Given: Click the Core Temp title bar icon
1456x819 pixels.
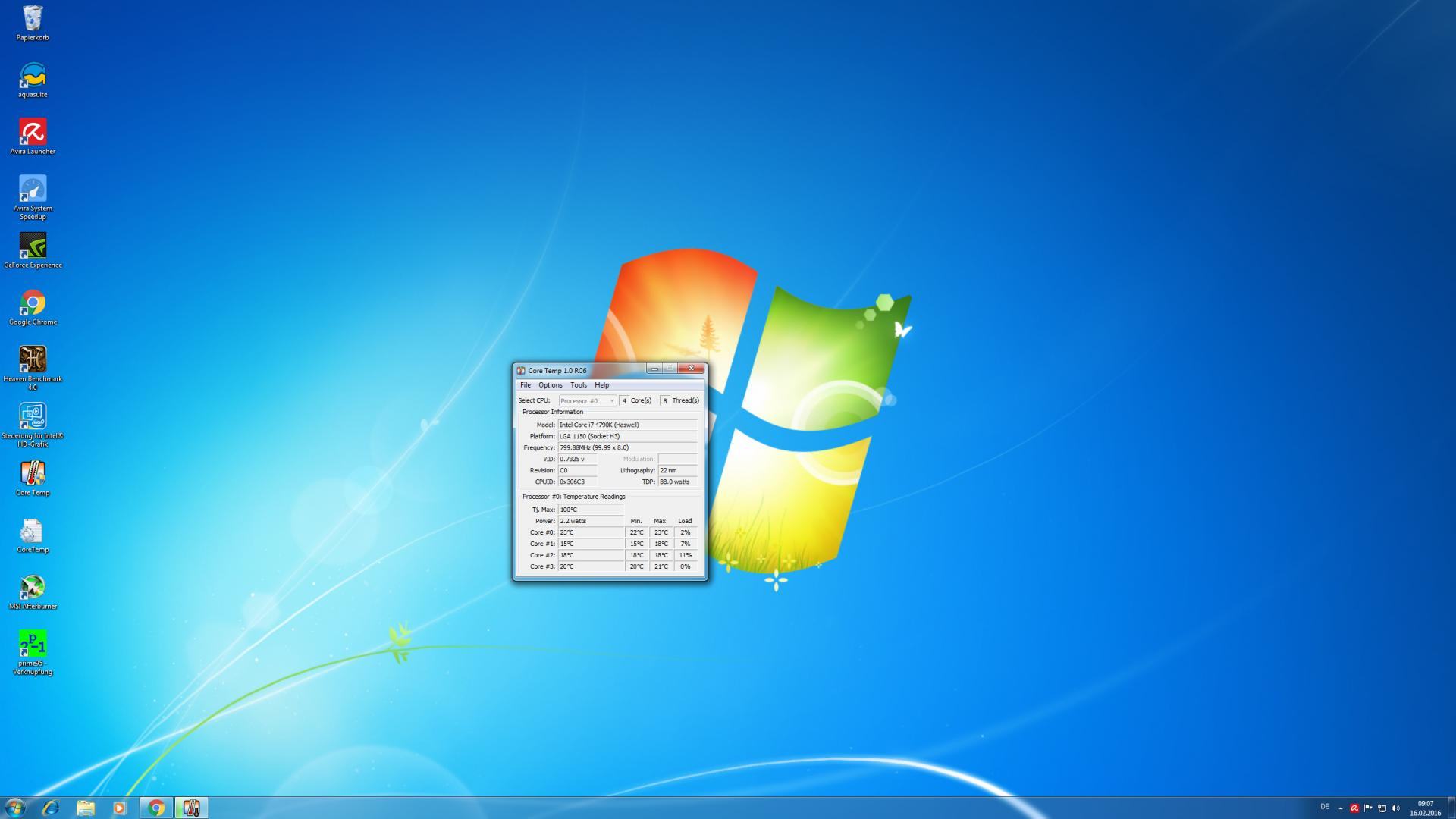Looking at the screenshot, I should [521, 371].
